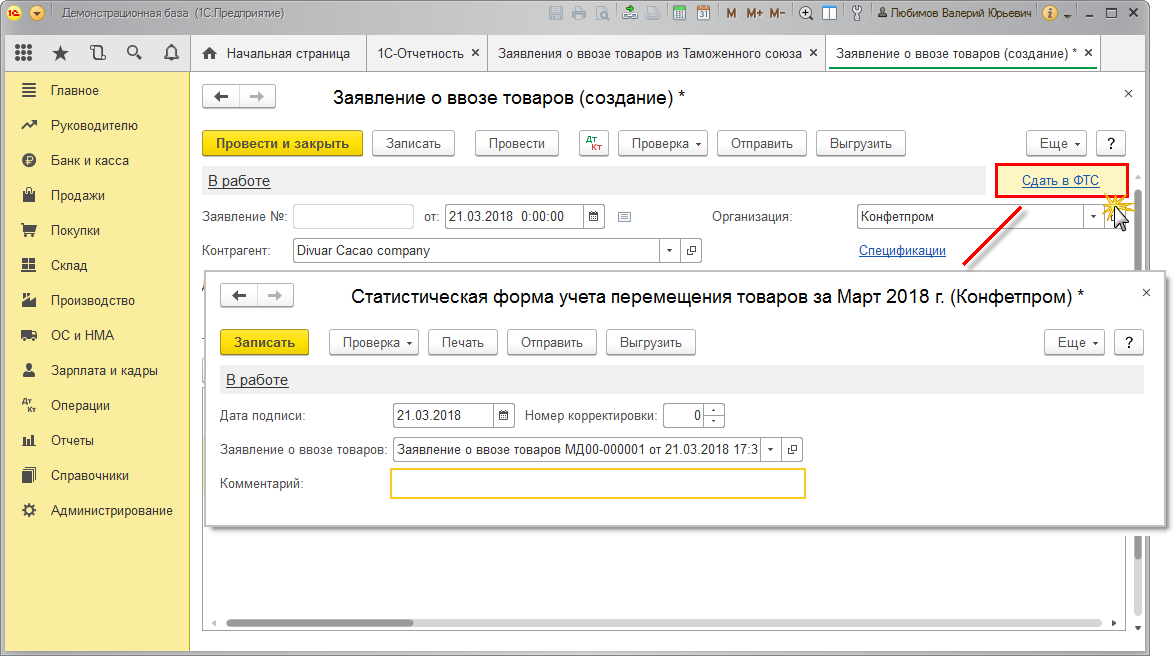The height and width of the screenshot is (659, 1174).
Task: Open Контрагент Divuar Cacao company record icon
Action: (x=691, y=250)
